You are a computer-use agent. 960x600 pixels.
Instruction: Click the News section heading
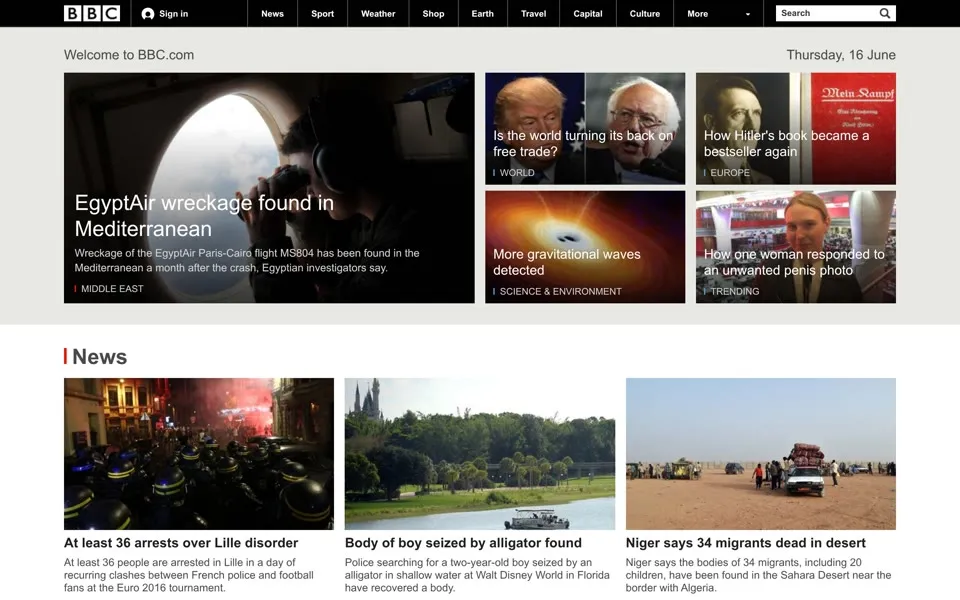coord(99,356)
